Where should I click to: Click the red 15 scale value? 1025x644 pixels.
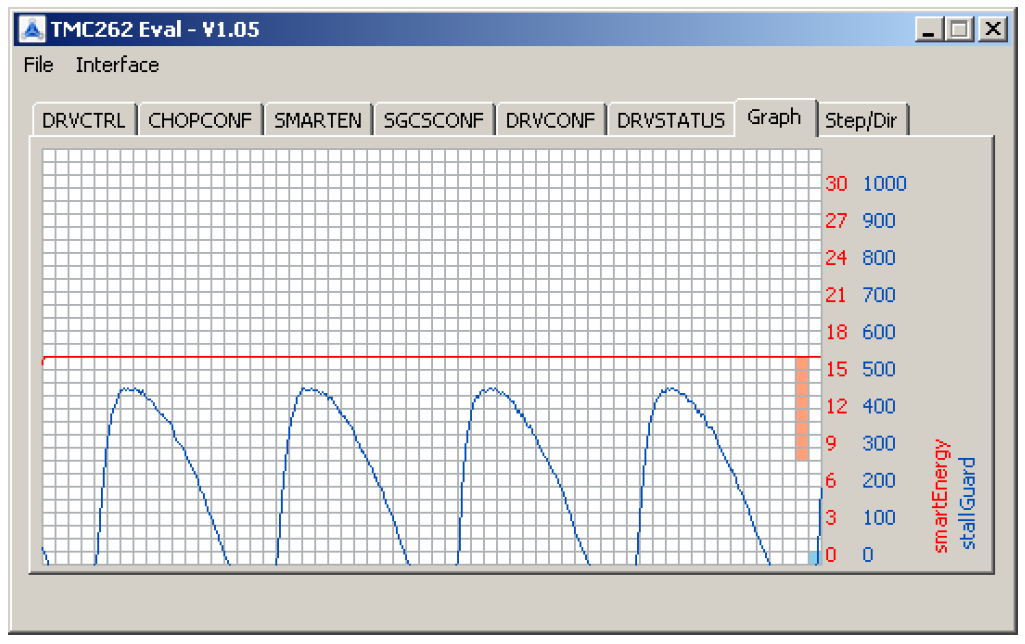(x=836, y=369)
